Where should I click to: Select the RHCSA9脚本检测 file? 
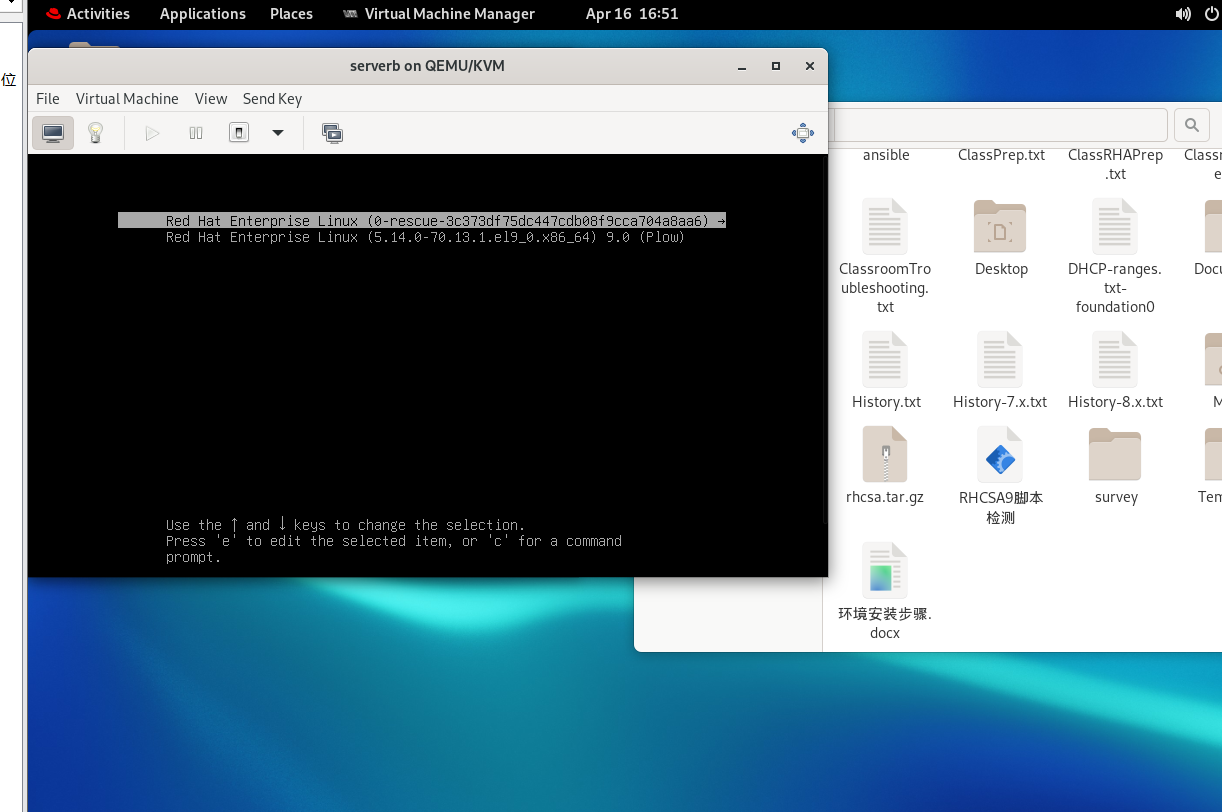pyautogui.click(x=1000, y=476)
